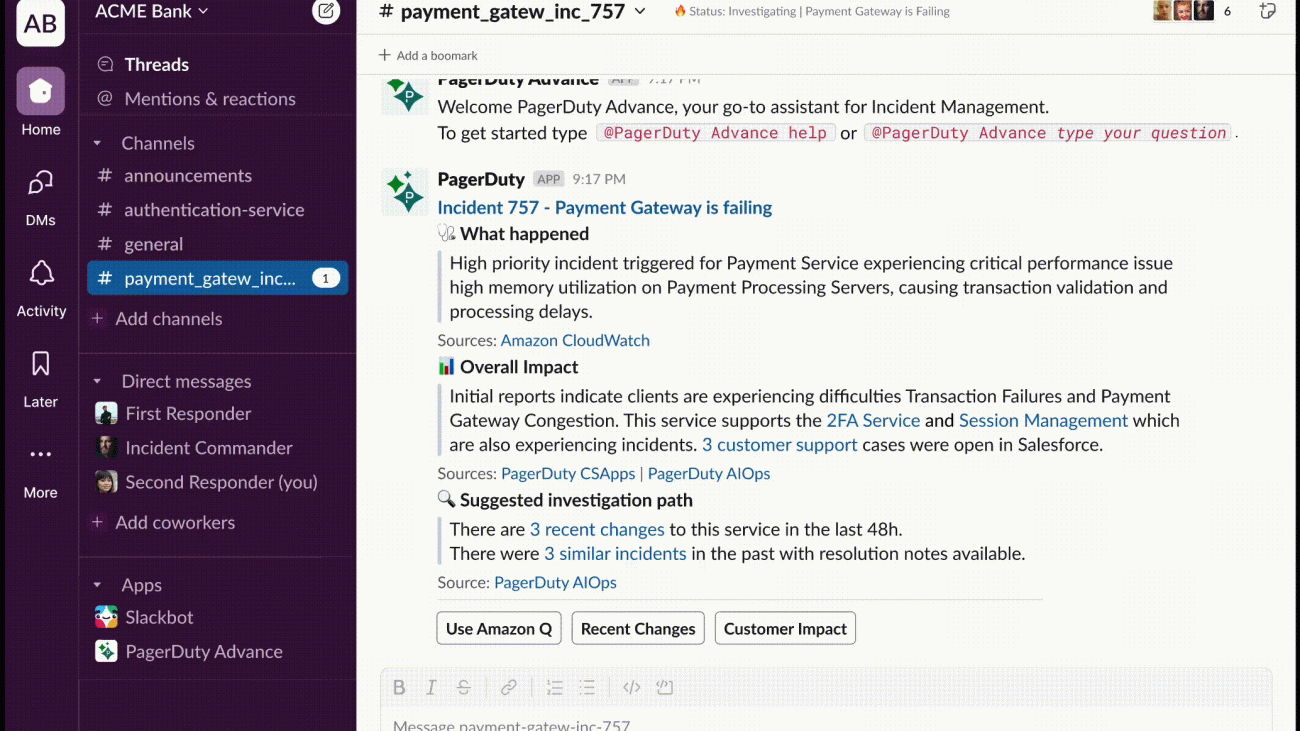Open PagerDuty AIOps link under Overall Impact
1300x731 pixels.
709,473
